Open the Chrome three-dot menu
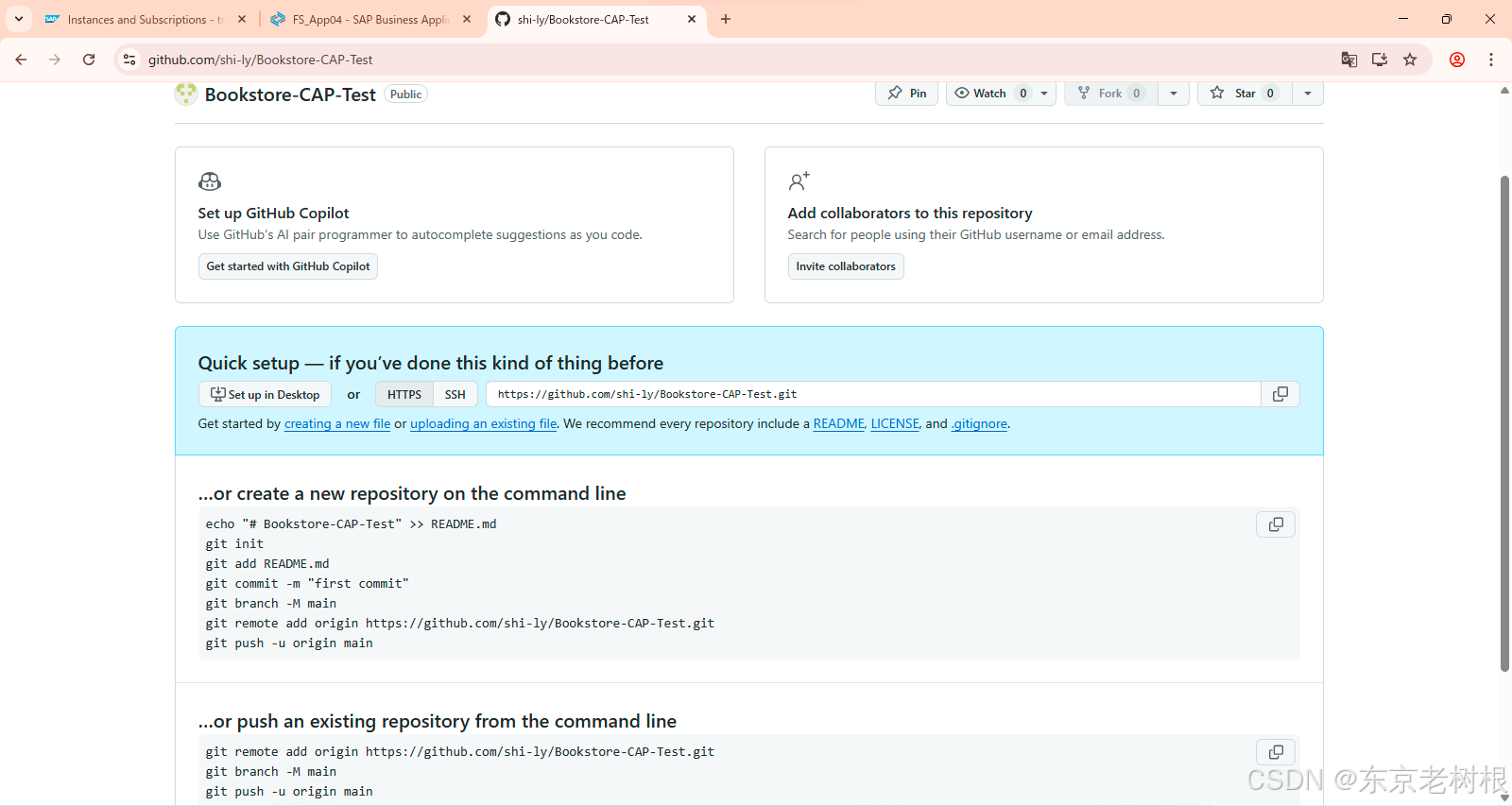 (1491, 60)
